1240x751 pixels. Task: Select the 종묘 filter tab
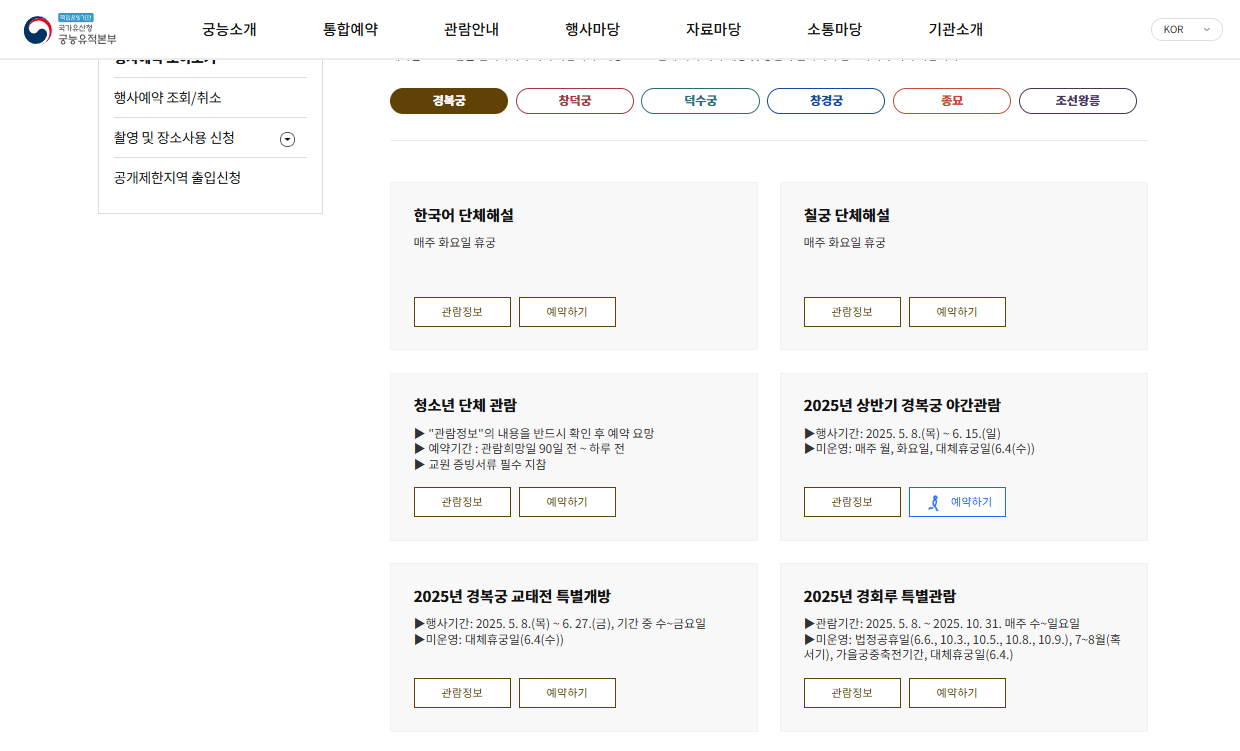(x=951, y=100)
